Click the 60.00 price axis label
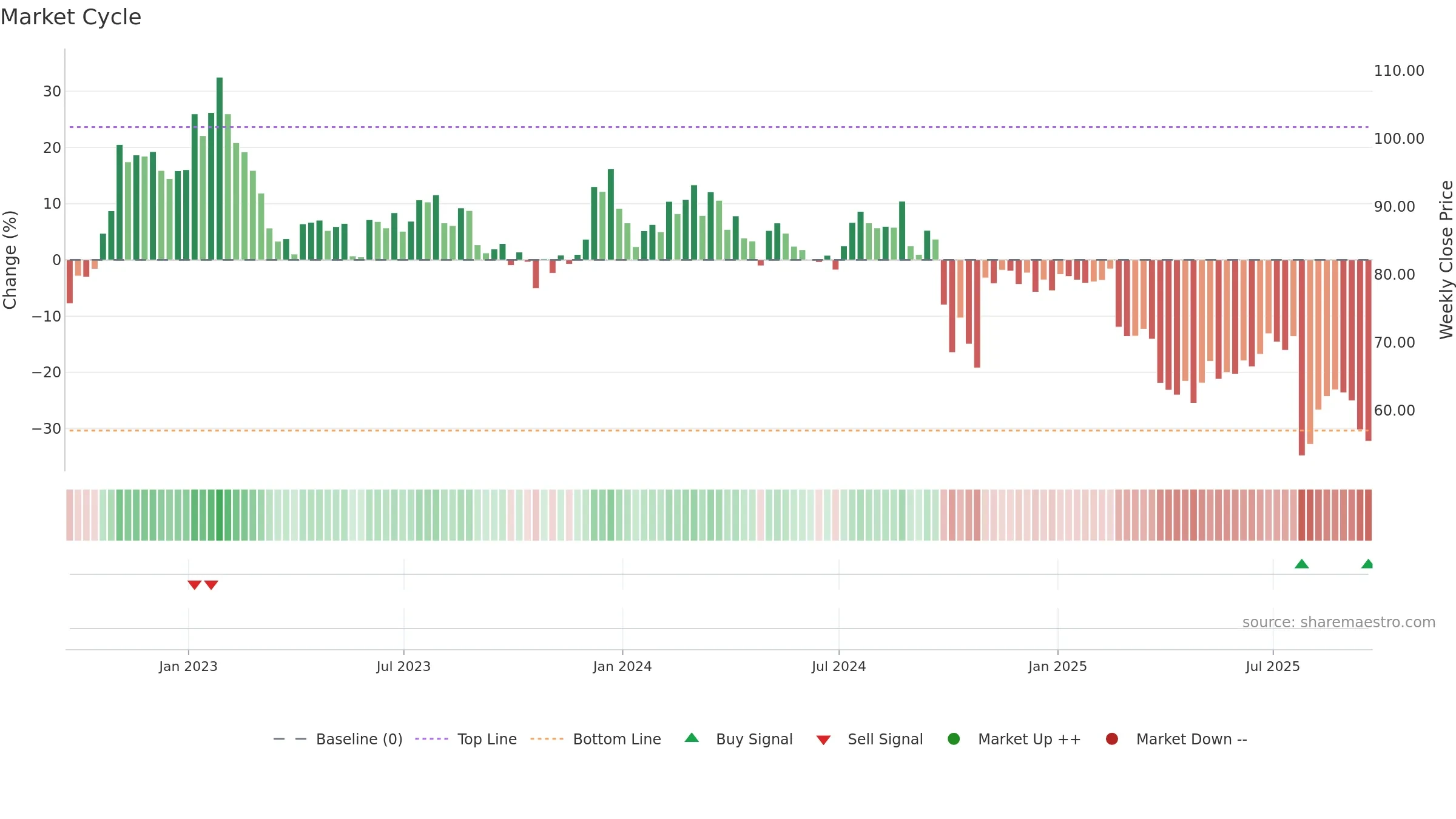This screenshot has width=1456, height=819. pyautogui.click(x=1395, y=410)
